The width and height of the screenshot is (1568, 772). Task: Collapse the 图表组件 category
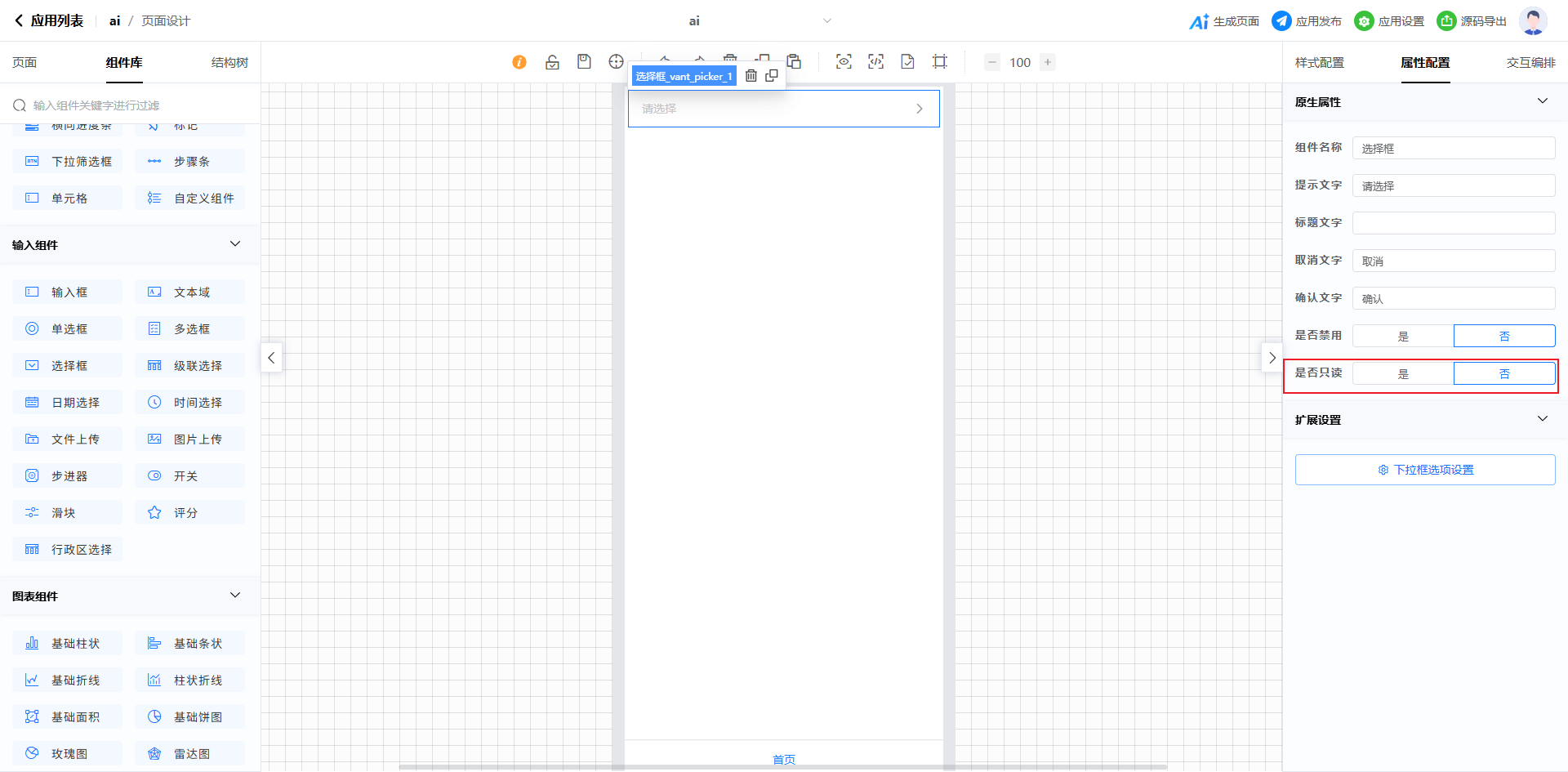point(235,596)
